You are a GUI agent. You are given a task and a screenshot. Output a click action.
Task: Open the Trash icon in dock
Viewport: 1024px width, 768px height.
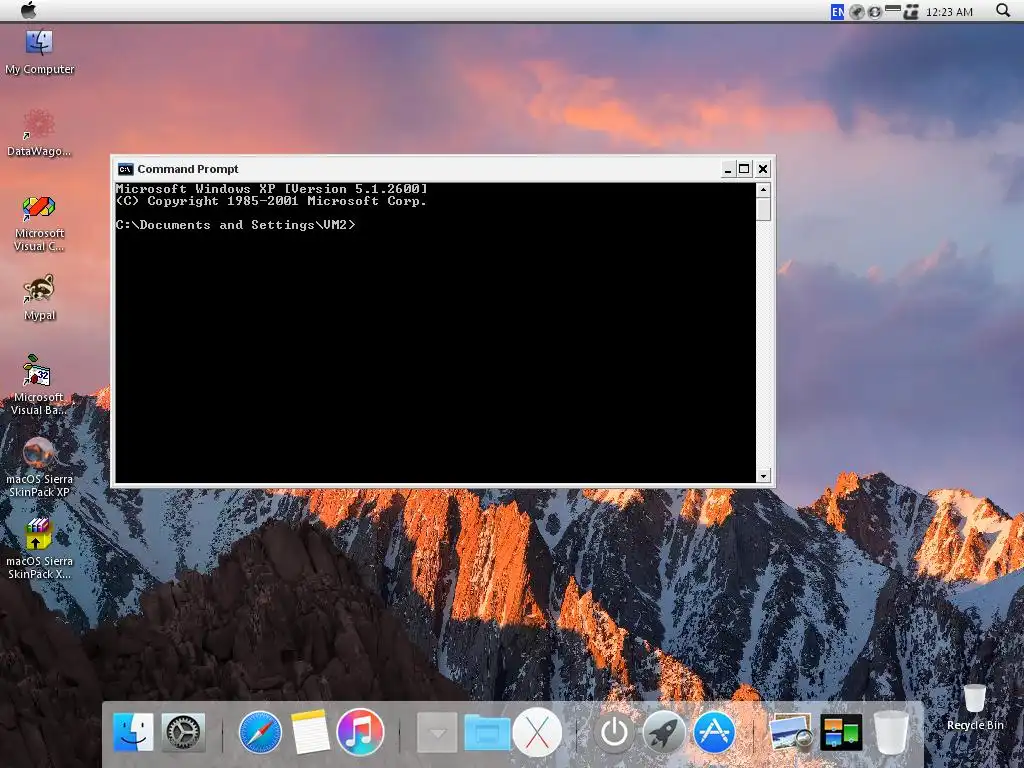[891, 732]
